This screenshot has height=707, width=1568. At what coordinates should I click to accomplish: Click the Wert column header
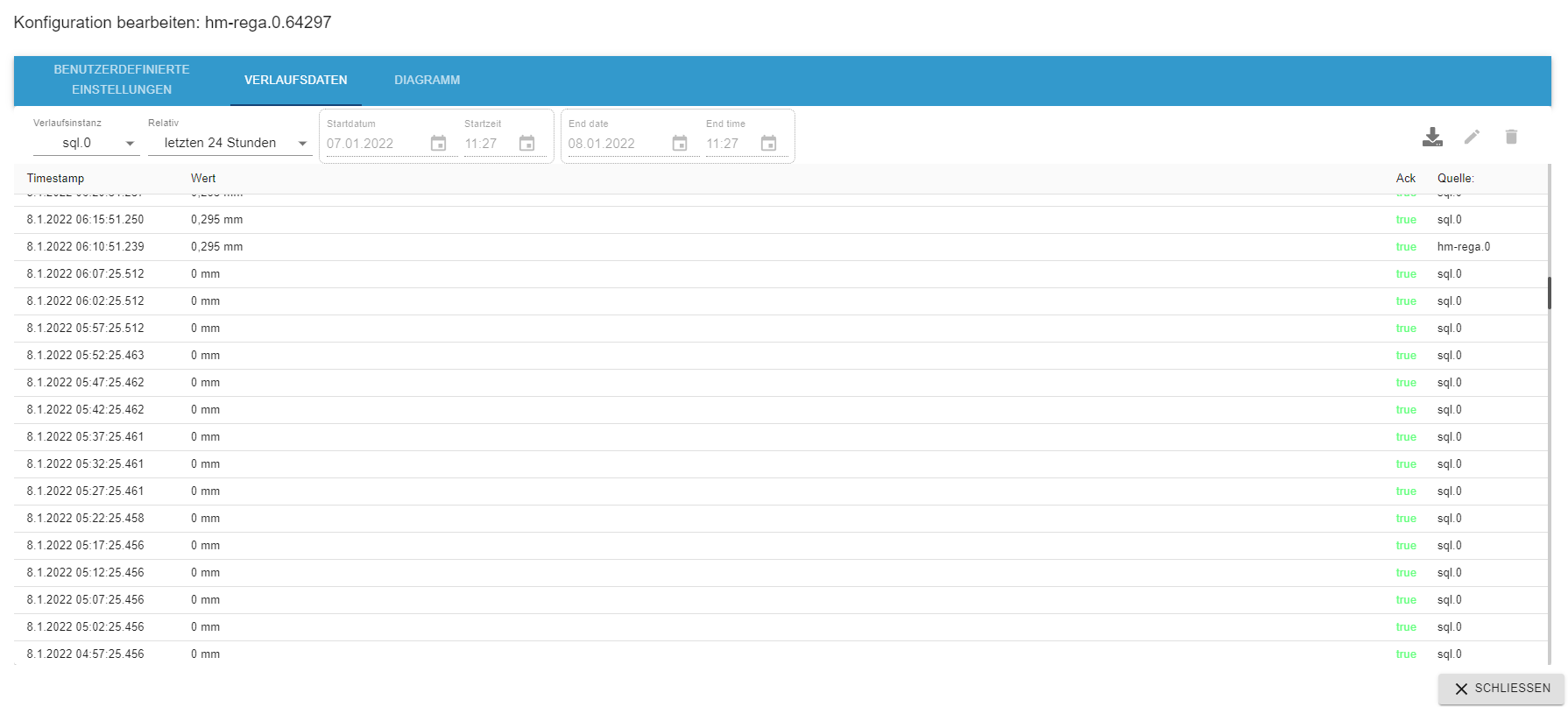pos(203,179)
